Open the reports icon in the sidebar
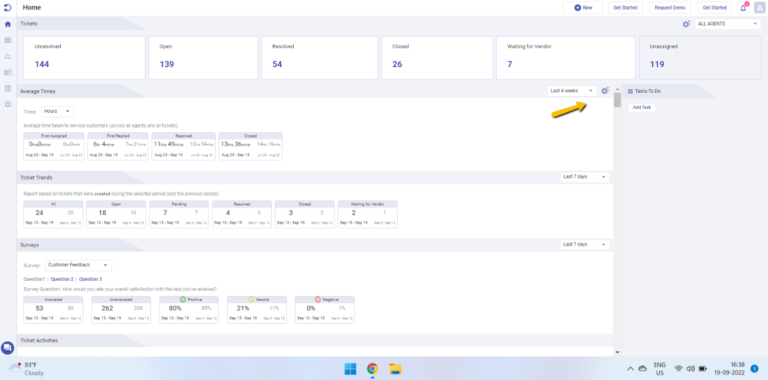Viewport: 768px width, 380px height. coord(7,88)
